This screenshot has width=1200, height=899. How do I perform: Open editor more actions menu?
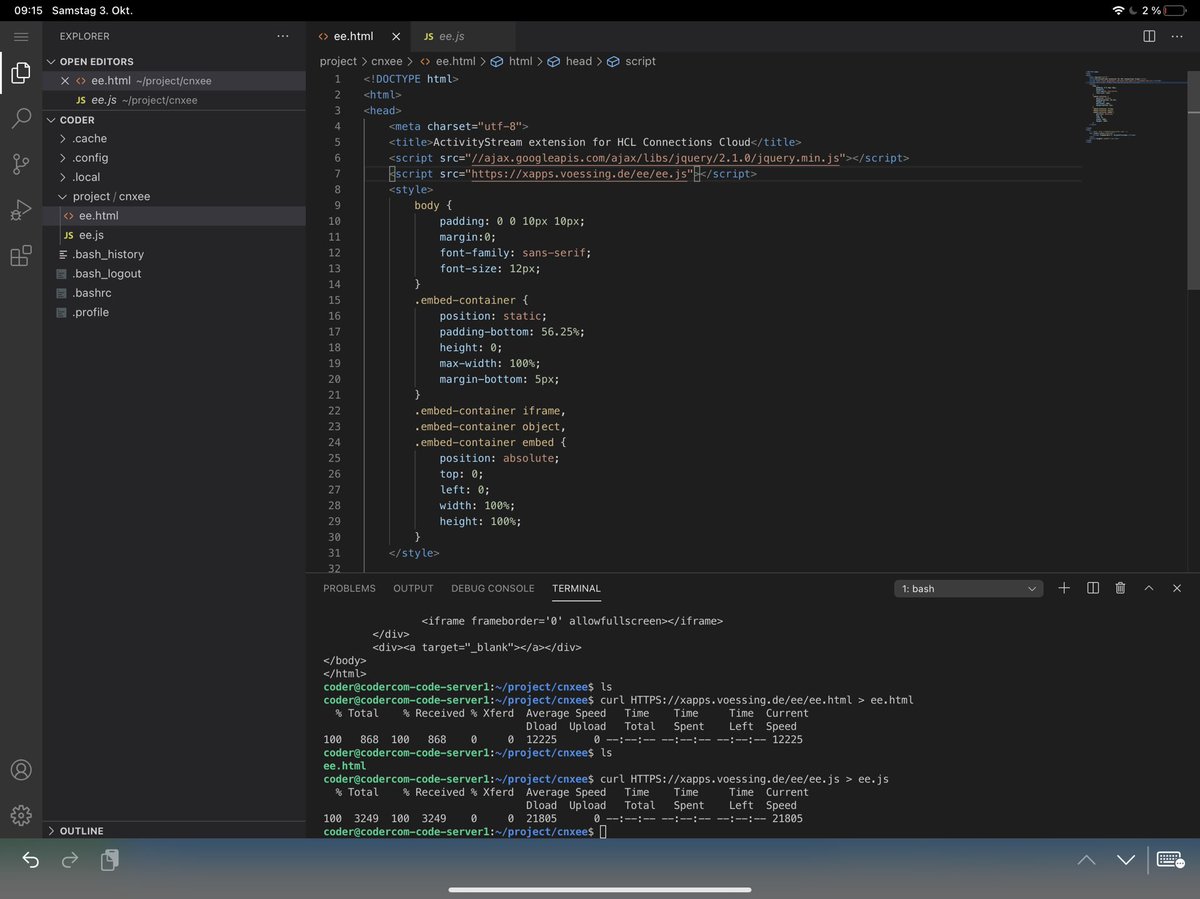coord(1178,36)
